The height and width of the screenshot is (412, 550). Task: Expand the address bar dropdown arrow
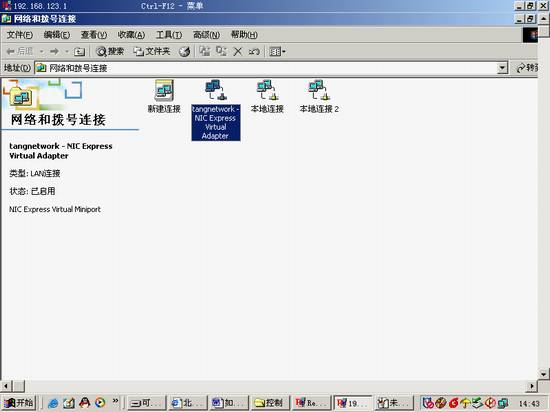503,68
